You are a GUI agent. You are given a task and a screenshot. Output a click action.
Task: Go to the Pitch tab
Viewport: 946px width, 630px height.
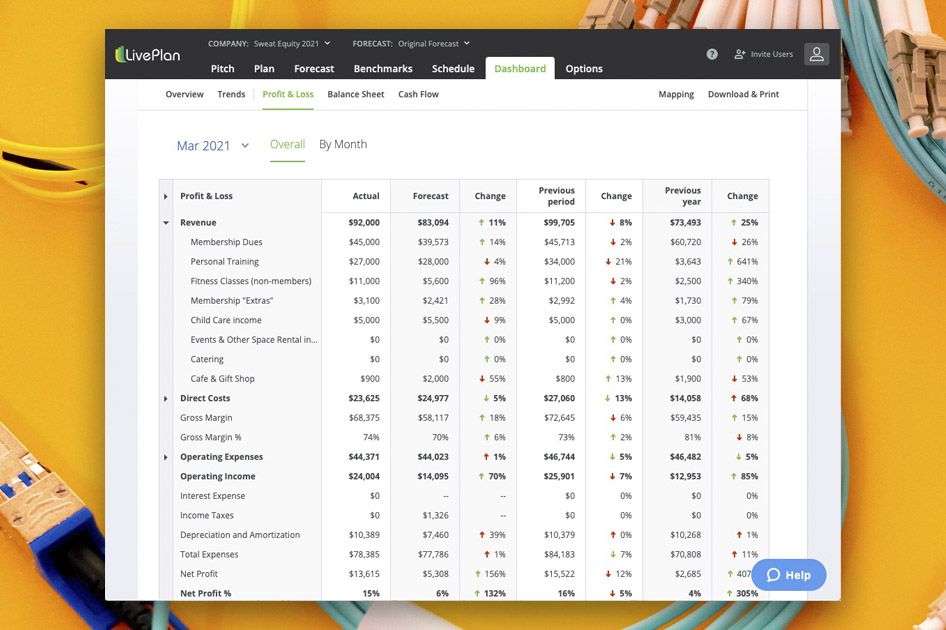click(x=223, y=69)
